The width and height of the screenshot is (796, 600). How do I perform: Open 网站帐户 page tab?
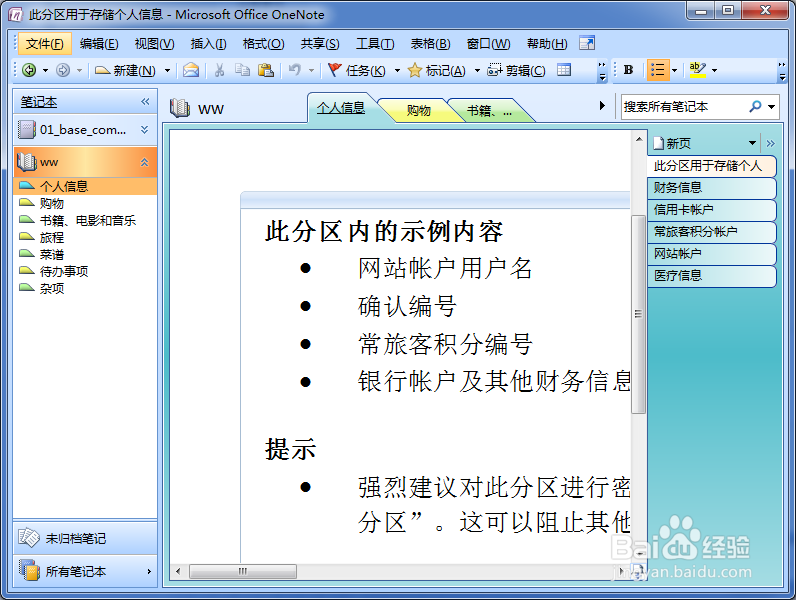click(712, 253)
